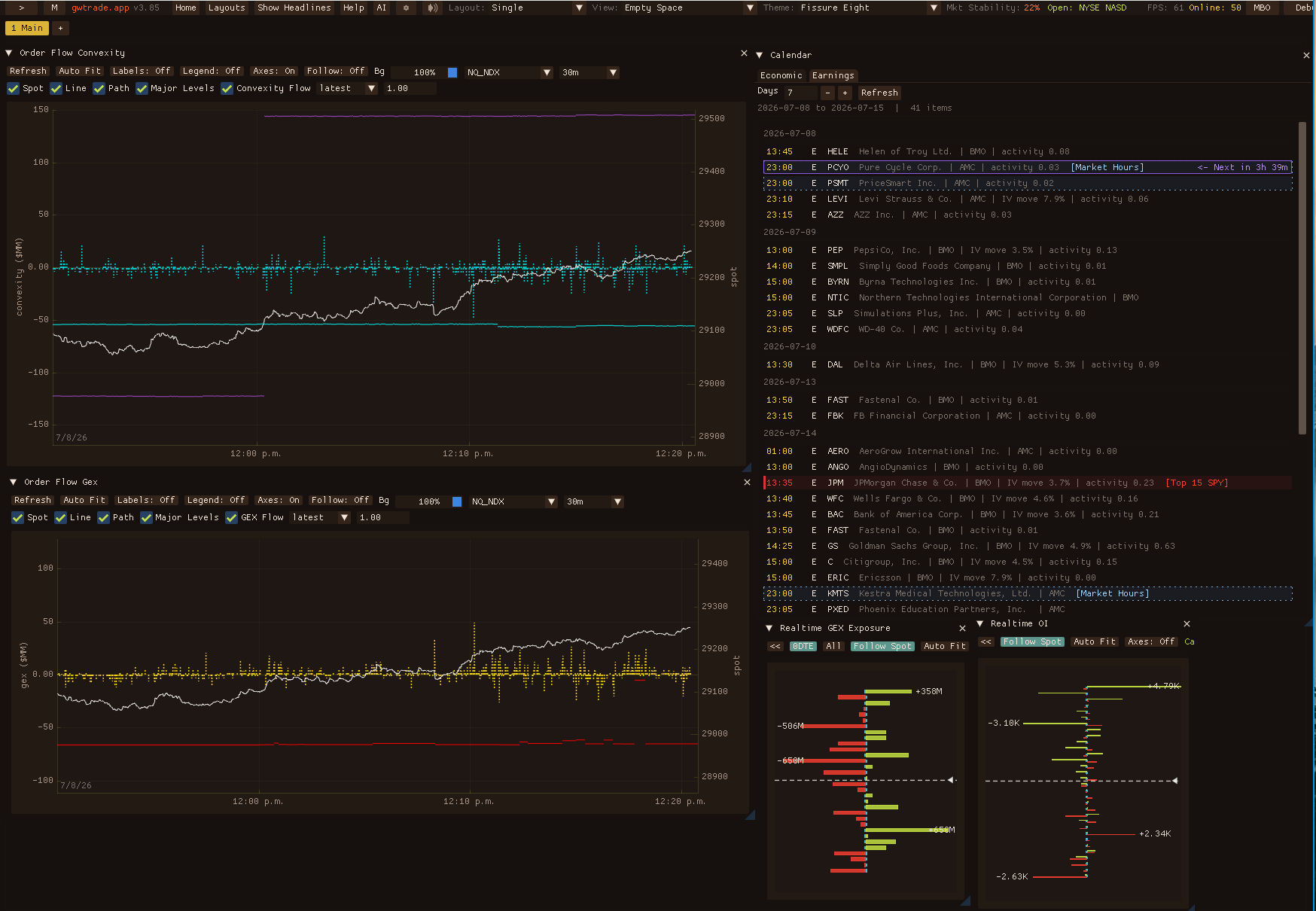1316x911 pixels.
Task: Toggle Major Levels in Order Flow Convexity
Action: (142, 89)
